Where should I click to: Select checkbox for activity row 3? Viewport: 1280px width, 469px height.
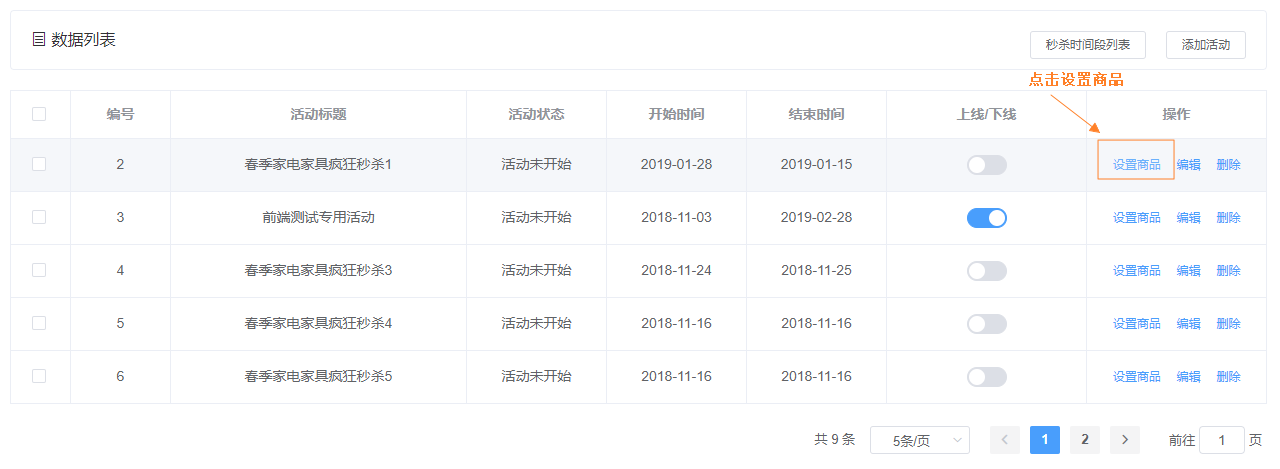[39, 218]
